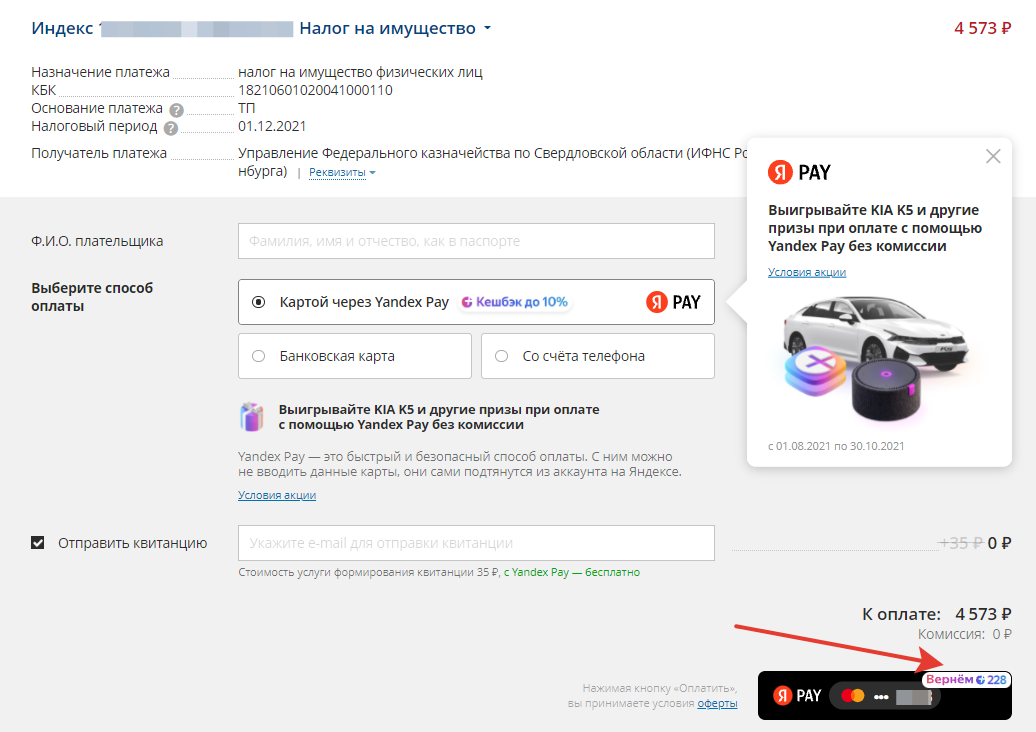Click tax period date 01.12.2021
The height and width of the screenshot is (732, 1036).
click(x=272, y=126)
